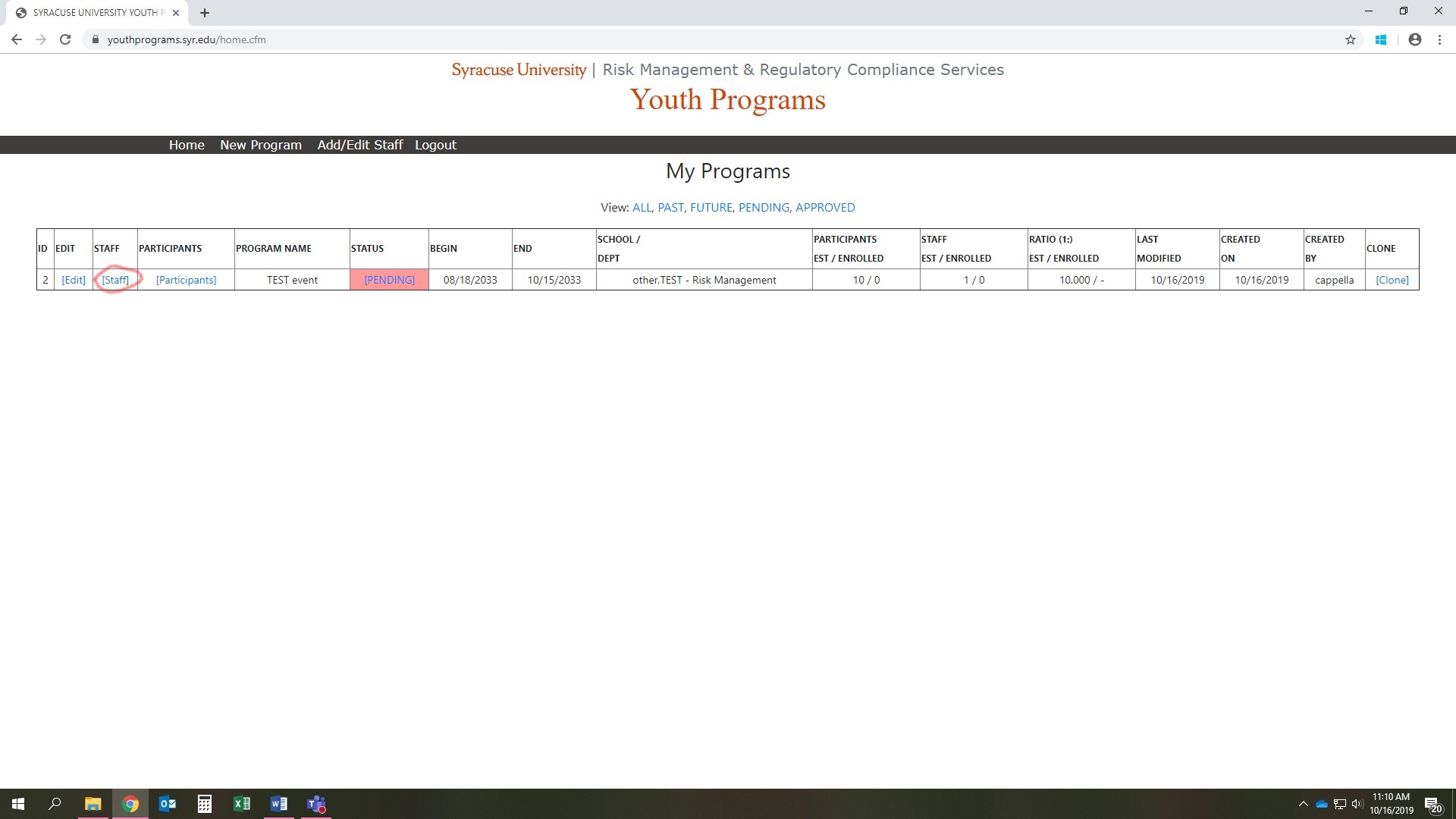This screenshot has height=819, width=1456.
Task: Click the end date 10/15/2033
Action: [x=554, y=280]
